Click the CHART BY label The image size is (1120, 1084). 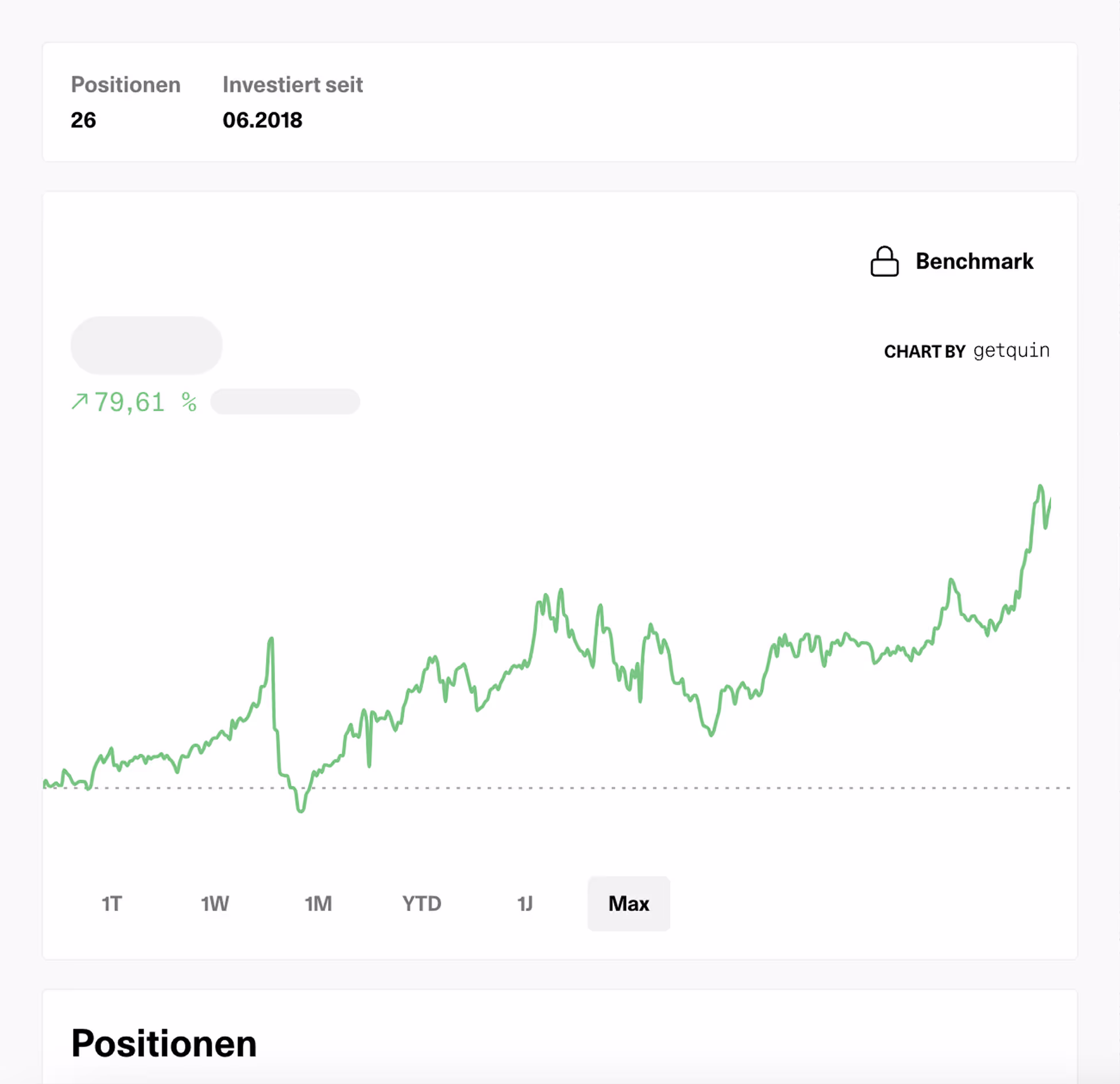pos(924,352)
